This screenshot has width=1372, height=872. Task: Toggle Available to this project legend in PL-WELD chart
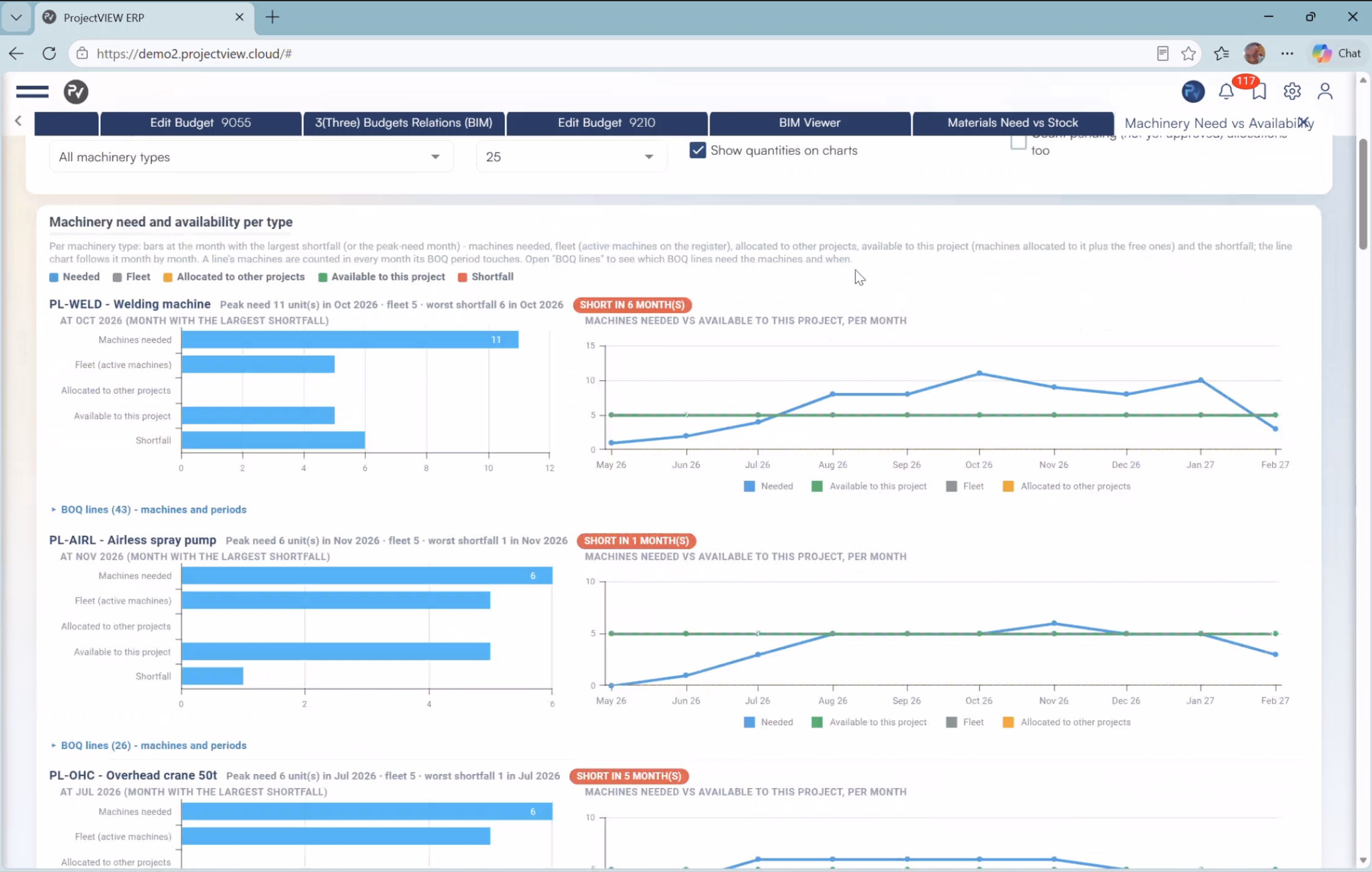[x=869, y=486]
